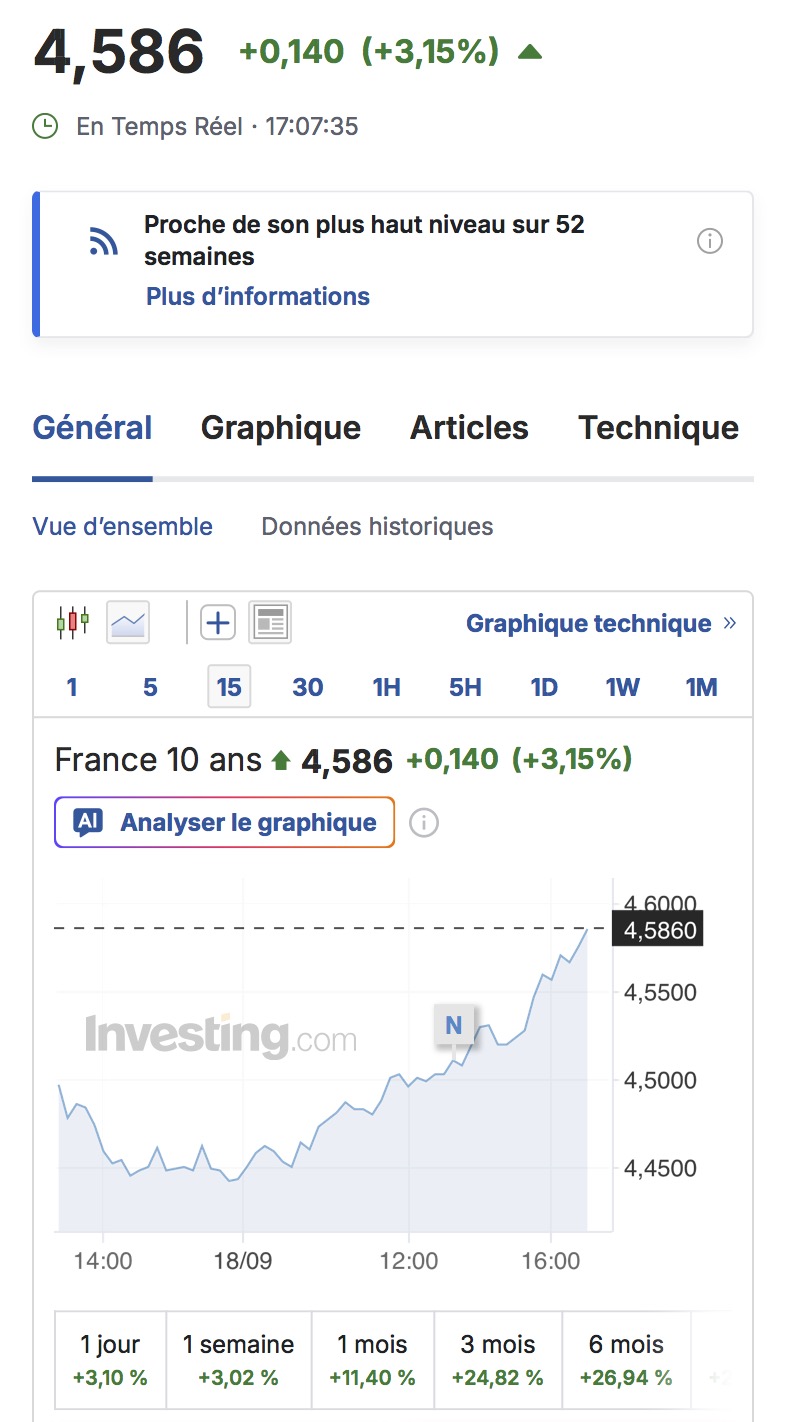Viewport: 786px width, 1422px height.
Task: Click the clock real-time icon
Action: point(45,126)
